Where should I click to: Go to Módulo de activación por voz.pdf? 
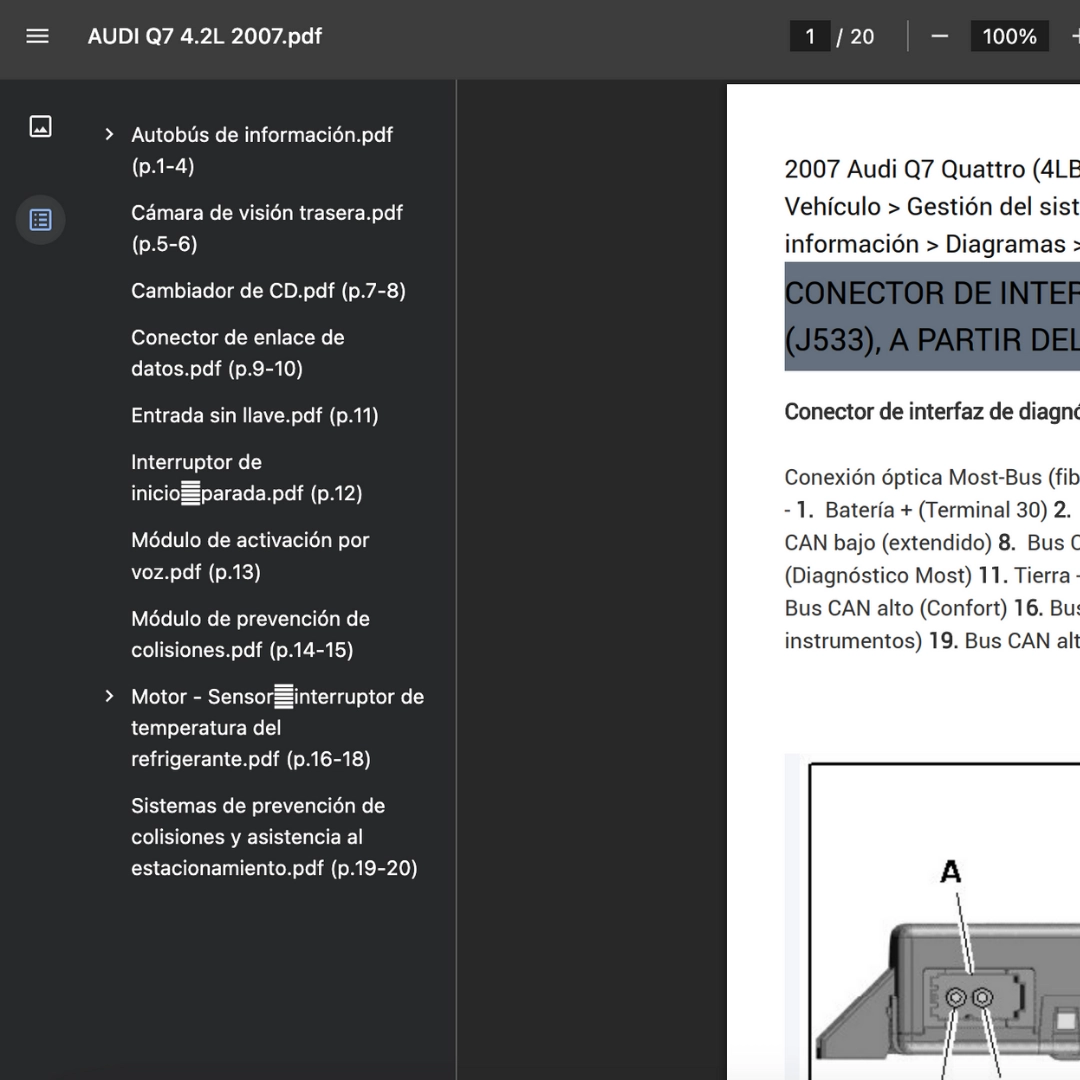(x=250, y=556)
